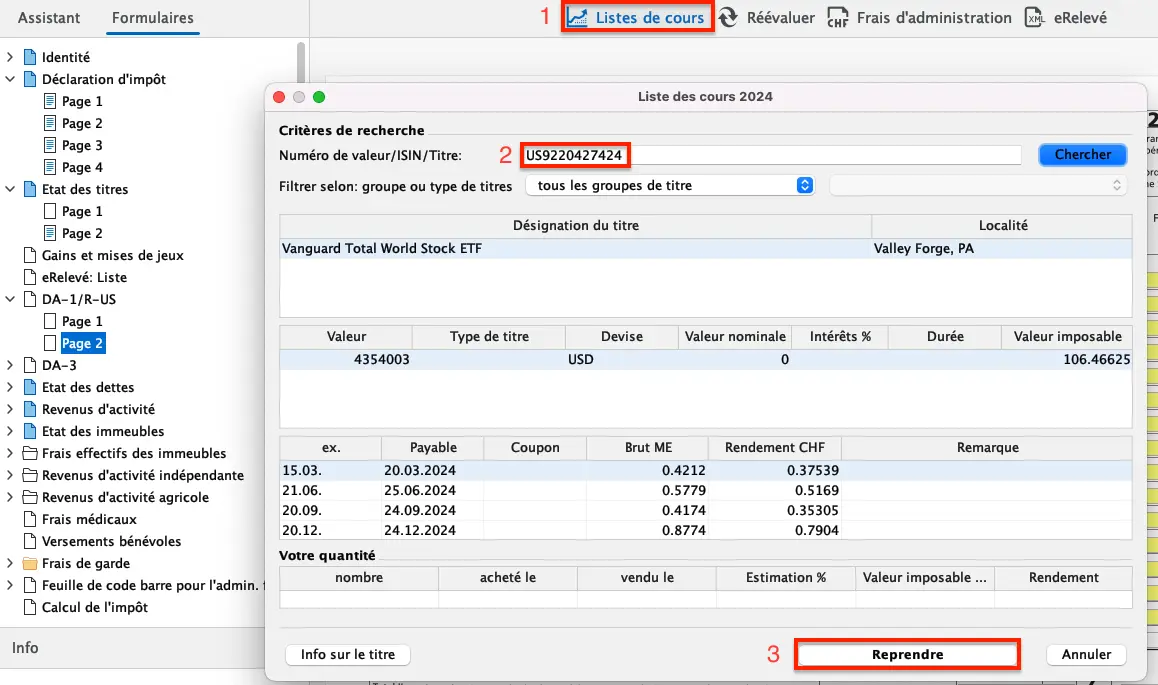Click the Identité form document icon

30,58
